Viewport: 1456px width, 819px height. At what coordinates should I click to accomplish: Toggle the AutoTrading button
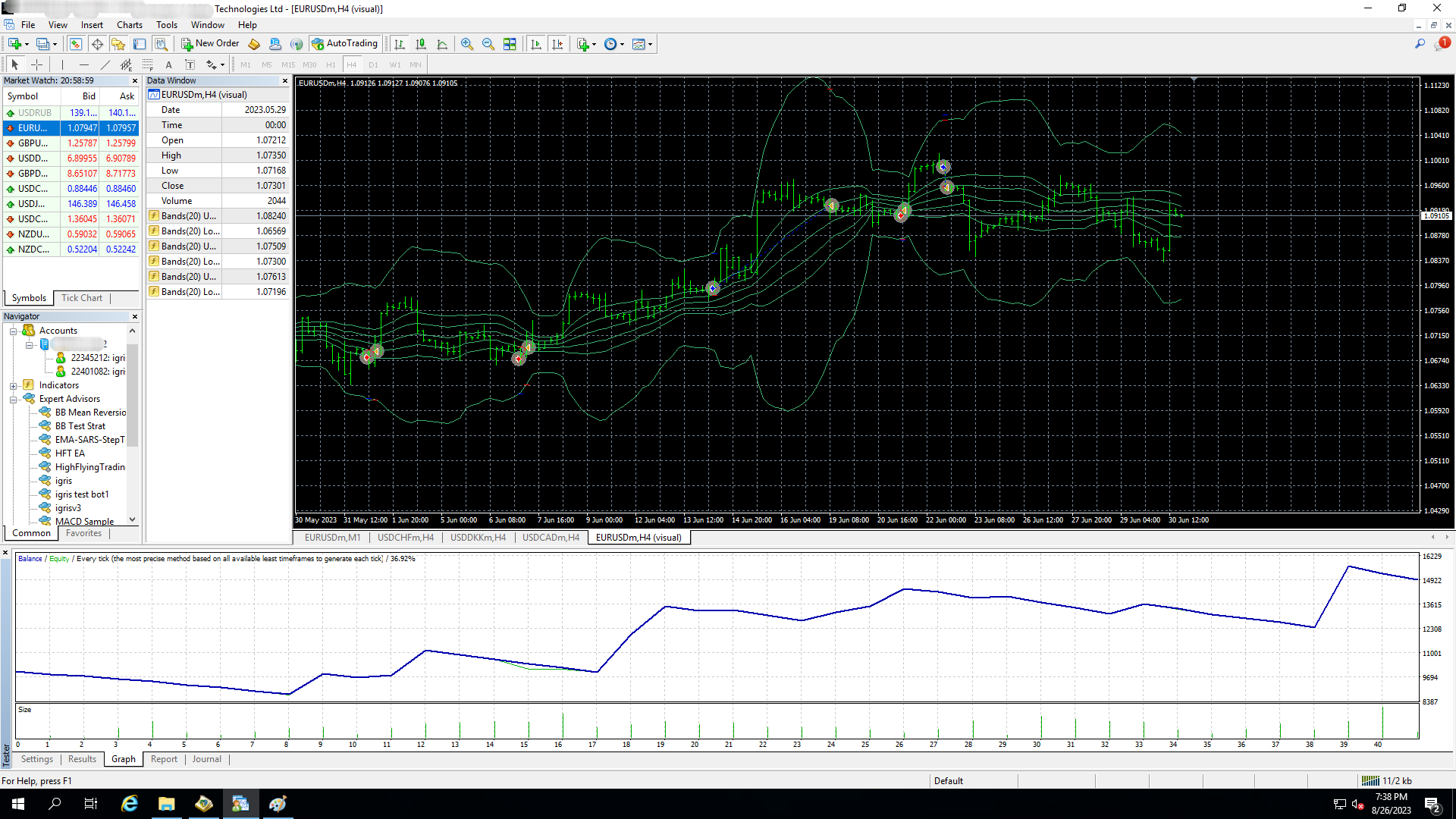click(344, 44)
